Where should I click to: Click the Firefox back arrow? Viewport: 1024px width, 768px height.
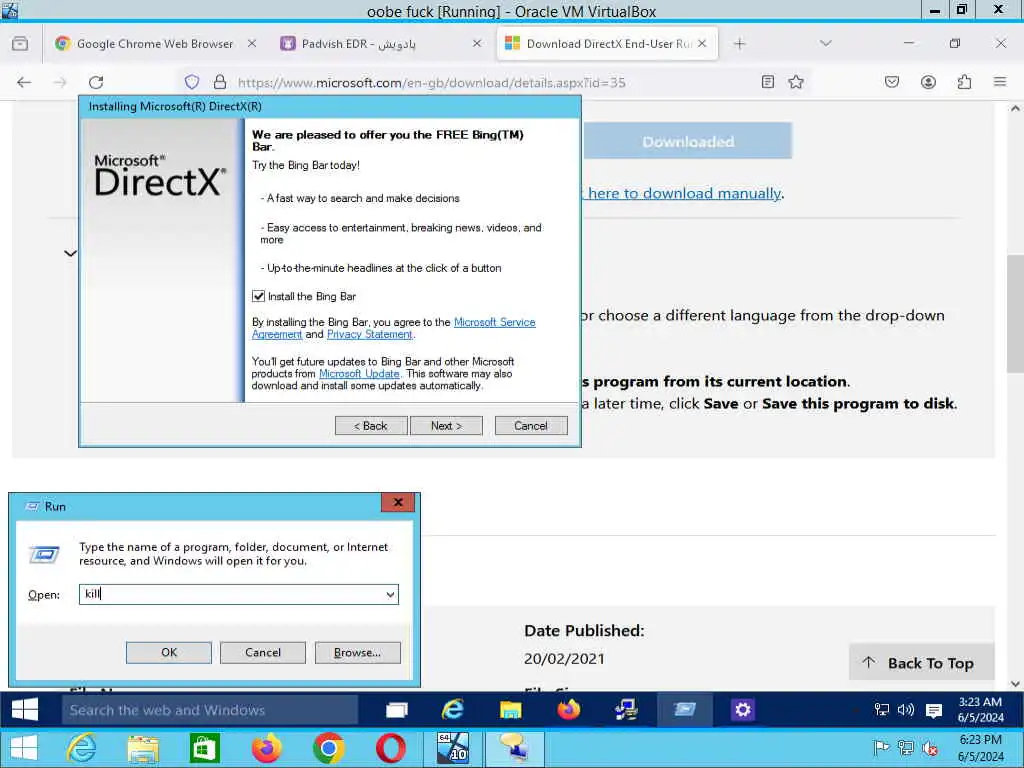click(24, 82)
